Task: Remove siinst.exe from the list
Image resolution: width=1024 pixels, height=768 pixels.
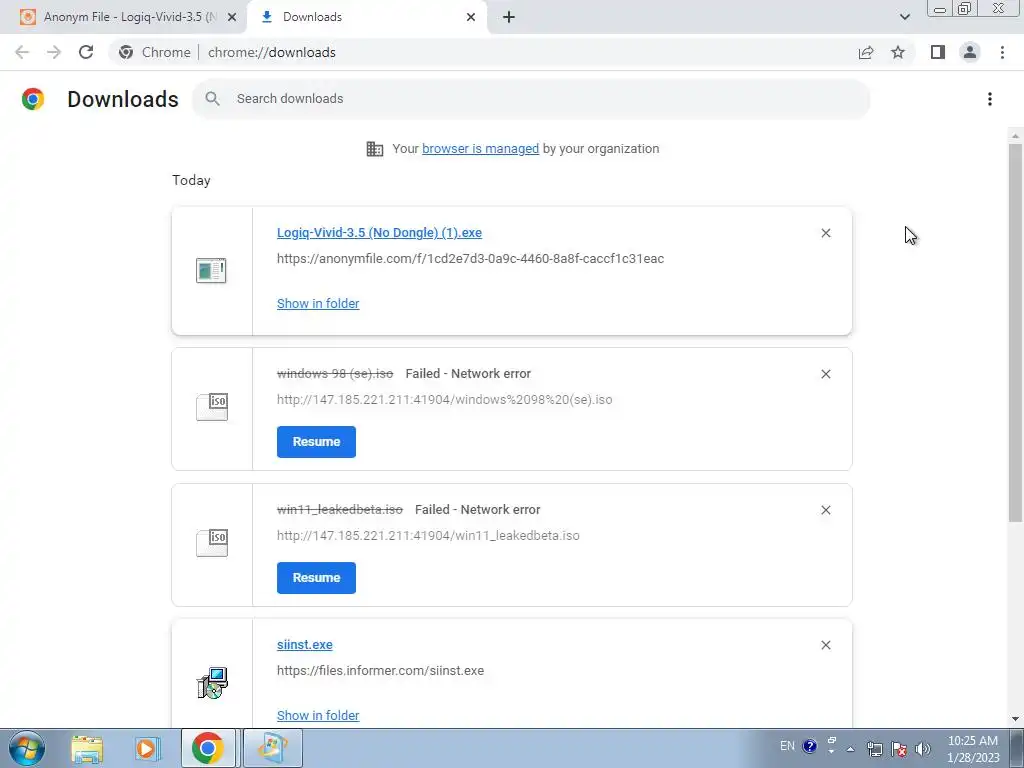Action: tap(825, 645)
